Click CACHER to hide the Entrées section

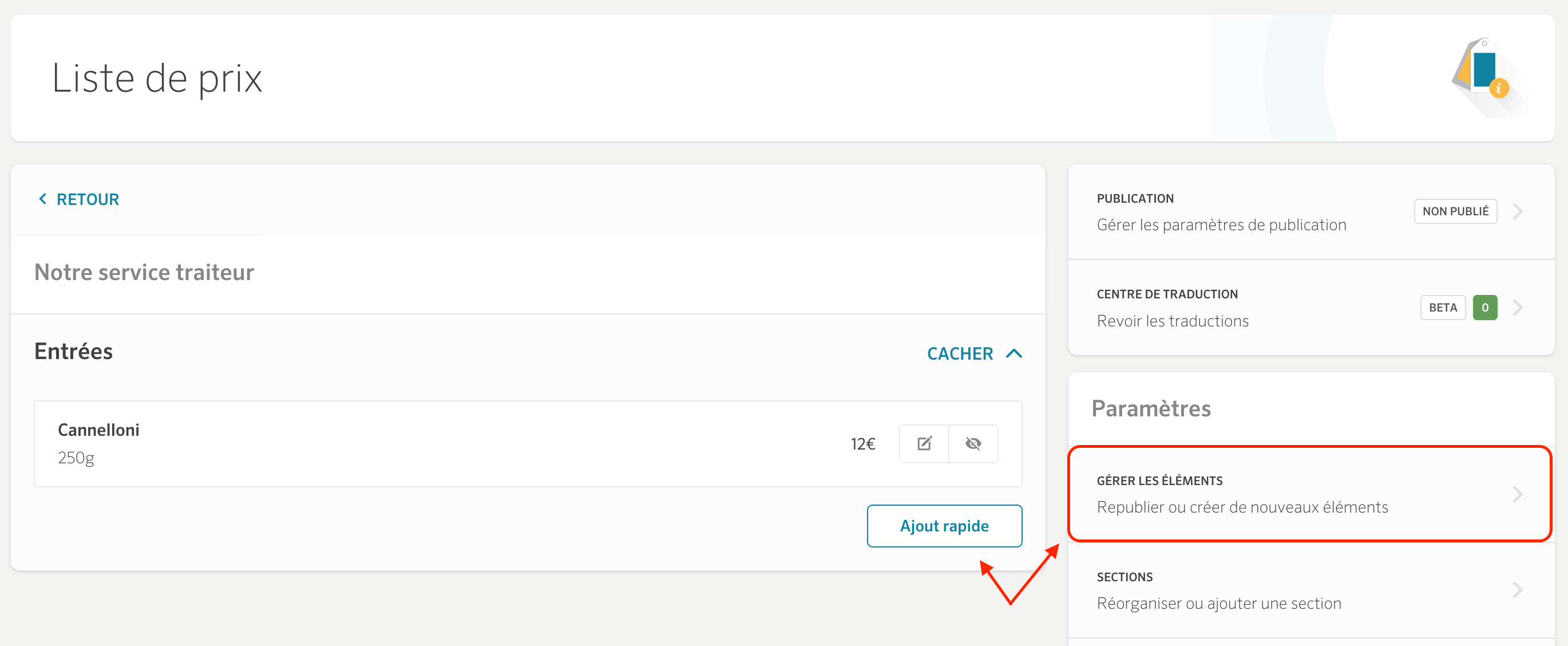click(960, 353)
